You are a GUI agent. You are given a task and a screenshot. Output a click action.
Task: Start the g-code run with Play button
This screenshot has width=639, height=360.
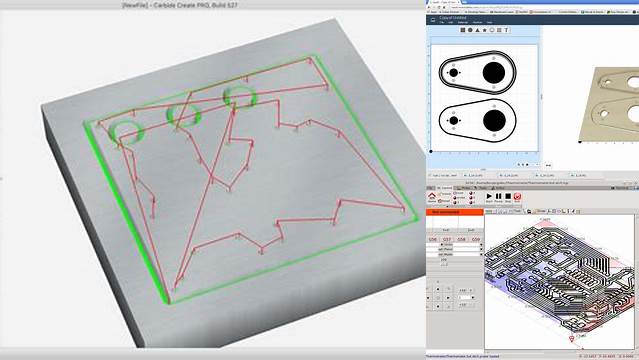point(489,197)
